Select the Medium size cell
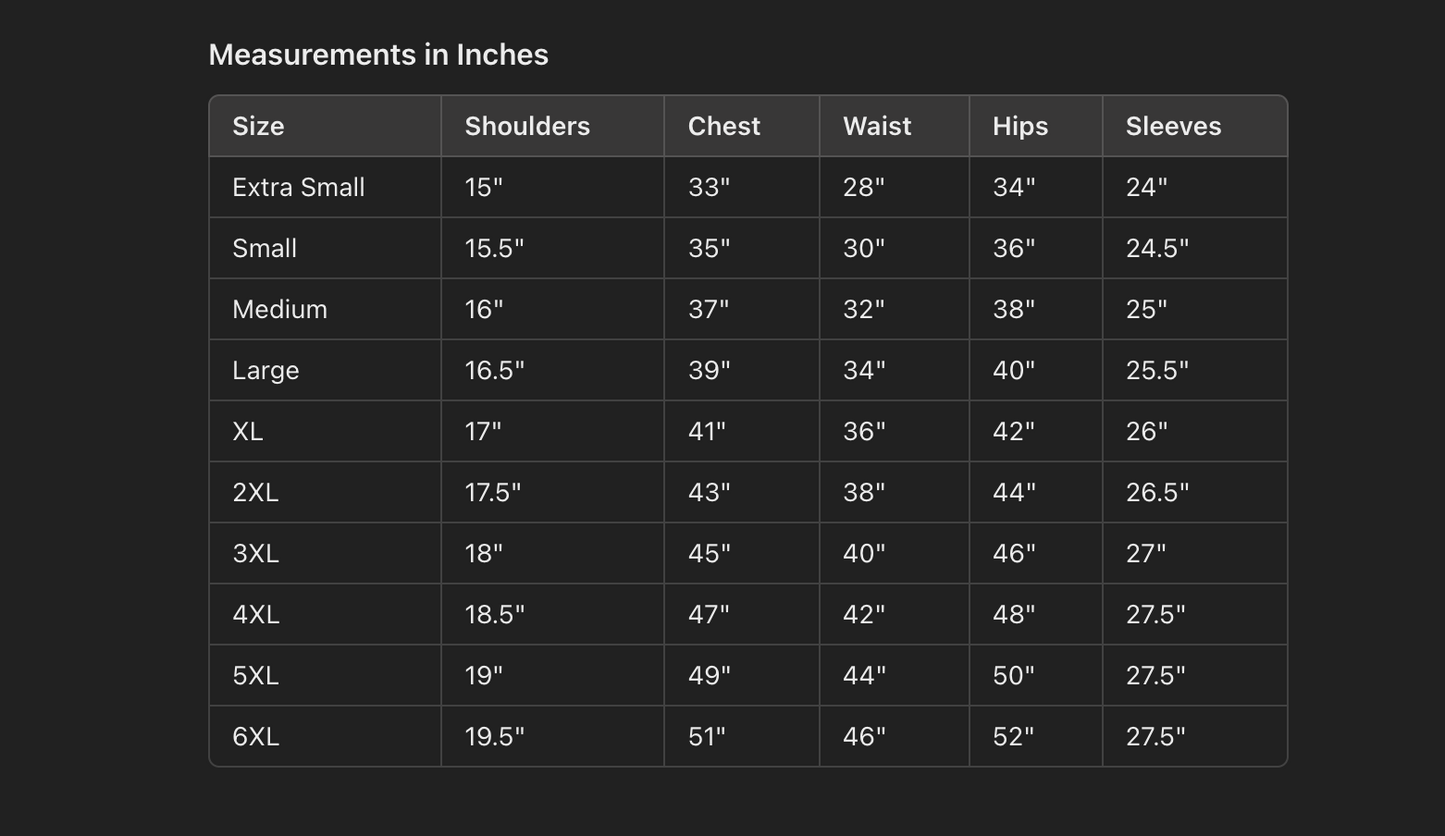This screenshot has width=1445, height=836. coord(279,309)
